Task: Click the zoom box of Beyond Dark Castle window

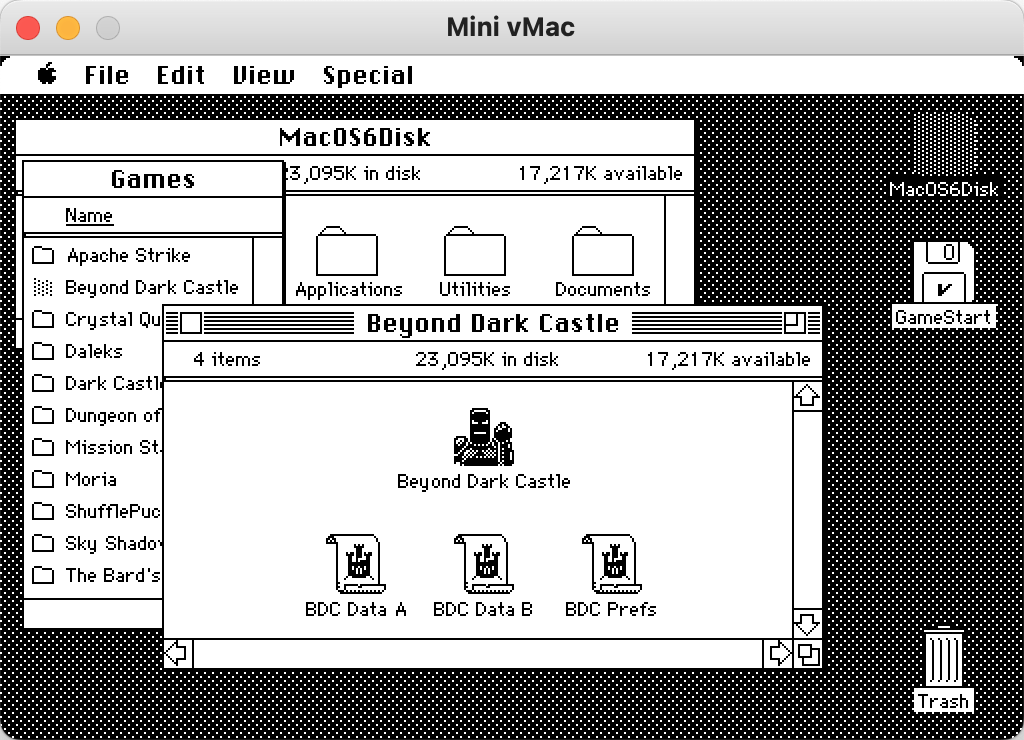Action: click(x=795, y=323)
